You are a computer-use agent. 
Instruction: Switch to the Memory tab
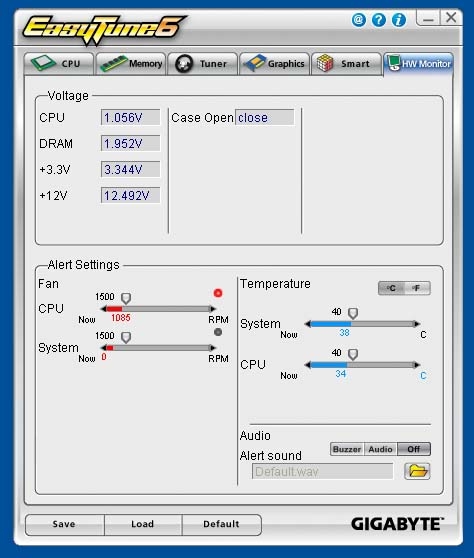[x=131, y=64]
